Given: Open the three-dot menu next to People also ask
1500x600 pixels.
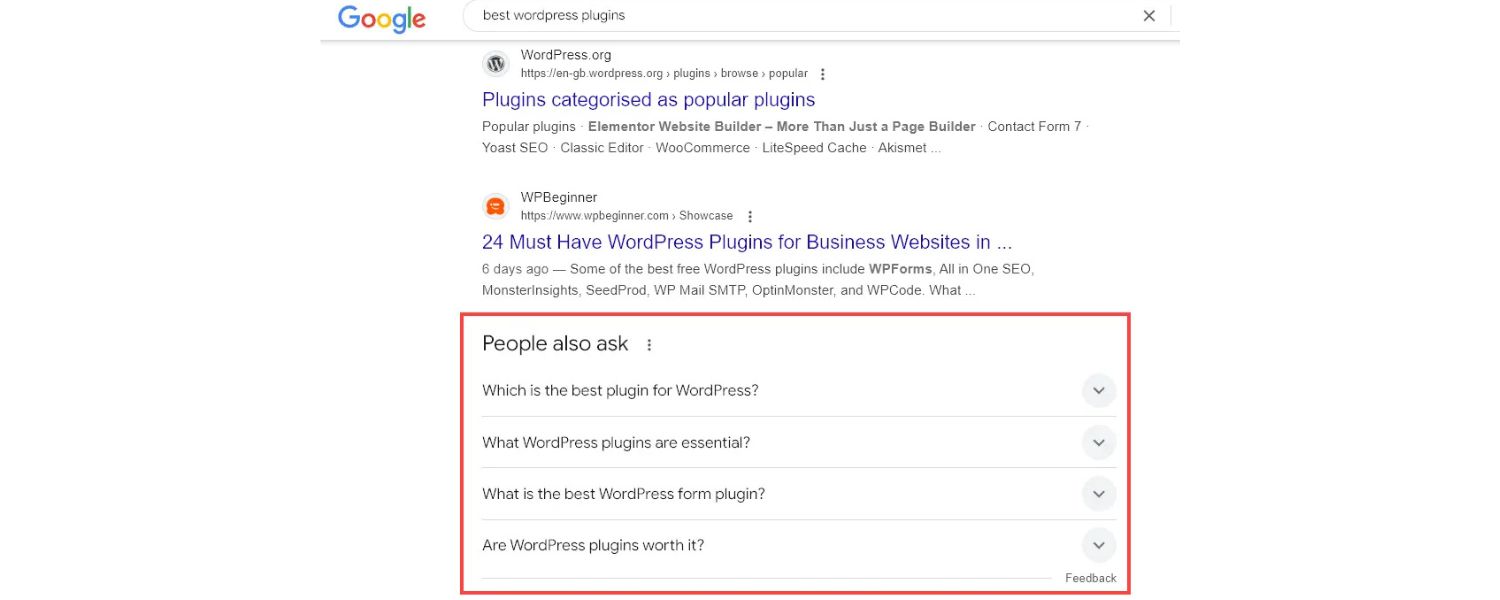Looking at the screenshot, I should [649, 344].
